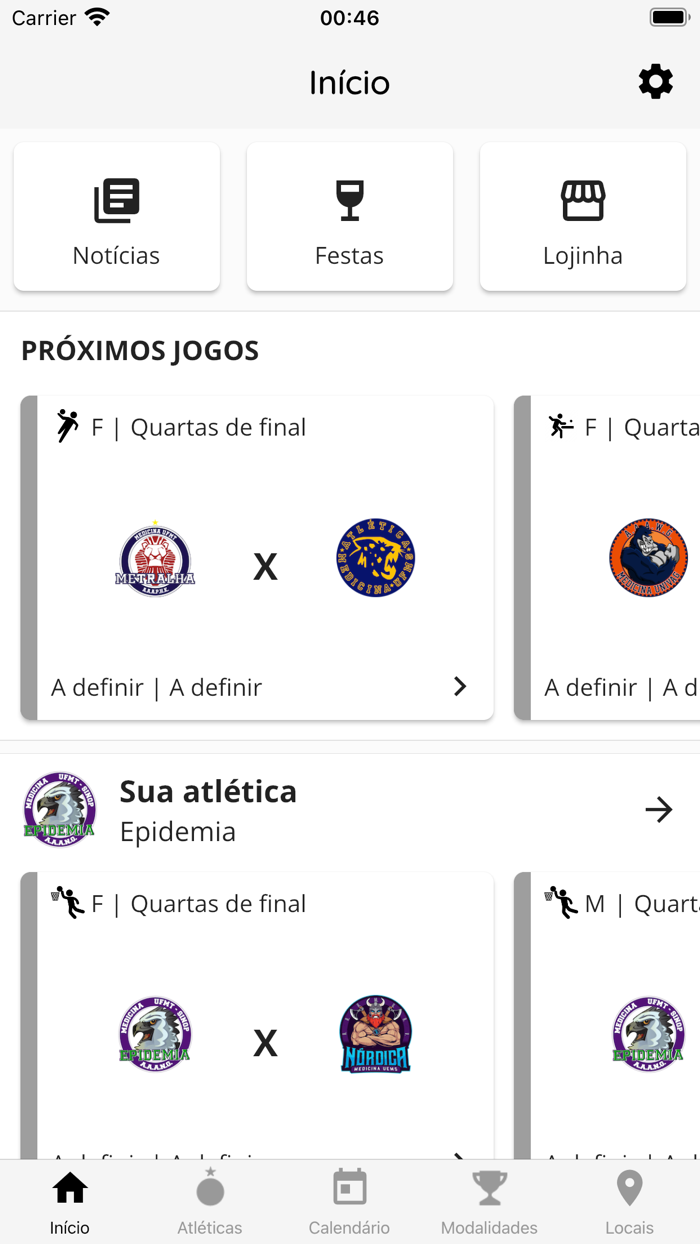Tap the basketball player icon in Epidemia match
700x1244 pixels.
click(x=68, y=902)
